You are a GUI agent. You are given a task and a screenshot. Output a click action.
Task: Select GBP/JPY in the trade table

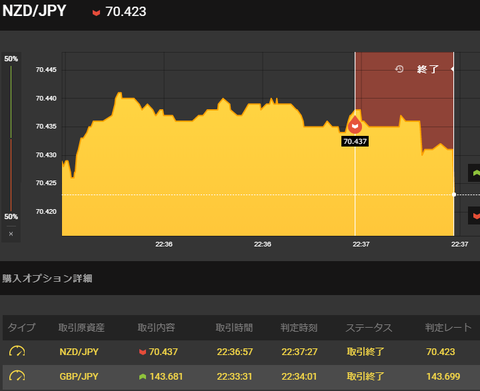pos(79,377)
